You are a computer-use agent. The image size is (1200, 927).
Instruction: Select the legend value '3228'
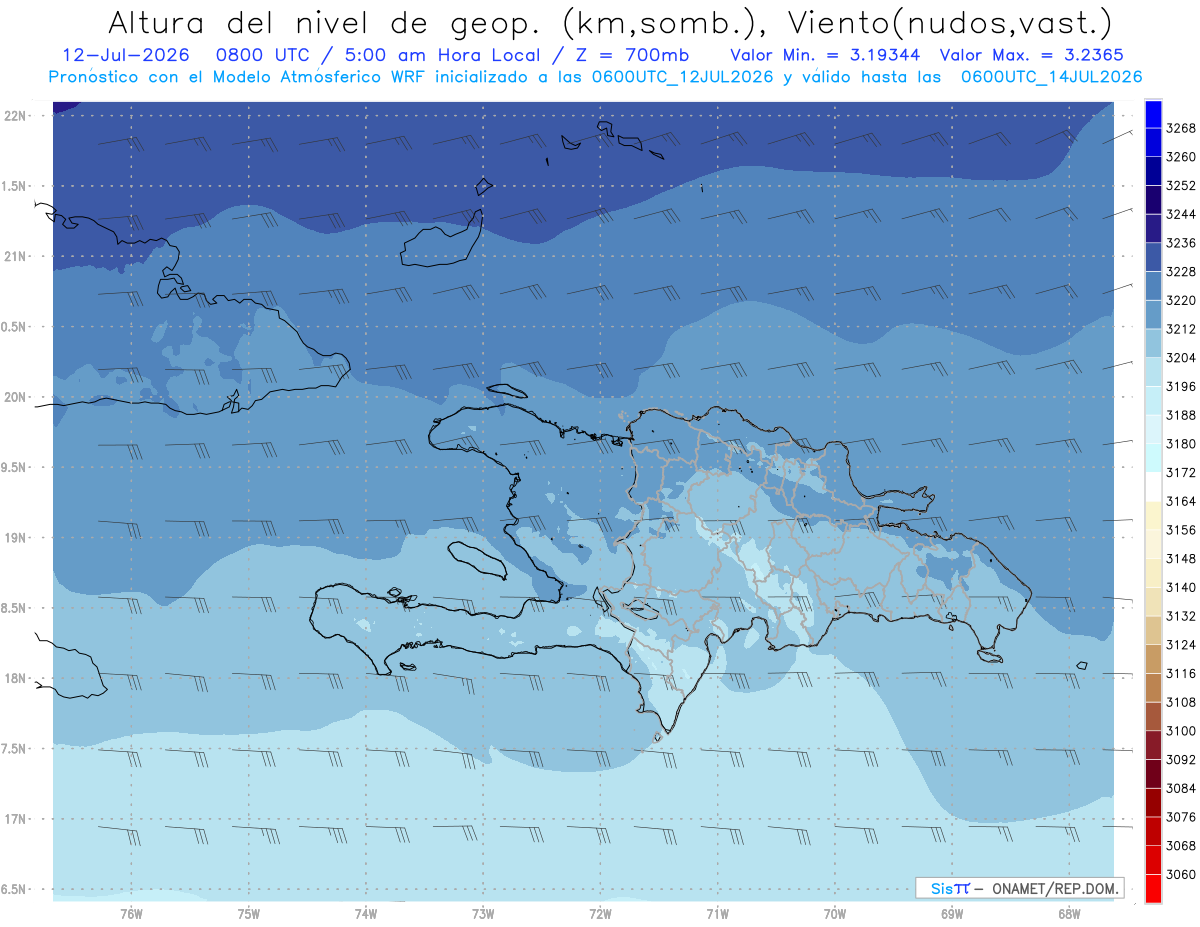[1181, 272]
